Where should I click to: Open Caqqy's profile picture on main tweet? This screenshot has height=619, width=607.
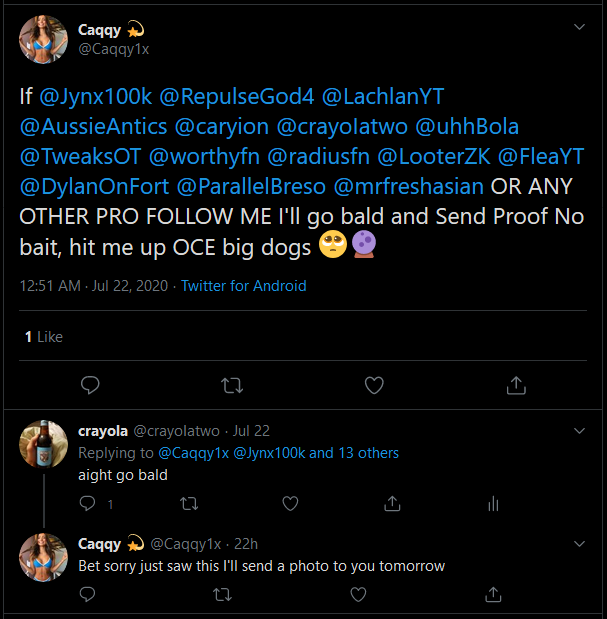[x=44, y=39]
